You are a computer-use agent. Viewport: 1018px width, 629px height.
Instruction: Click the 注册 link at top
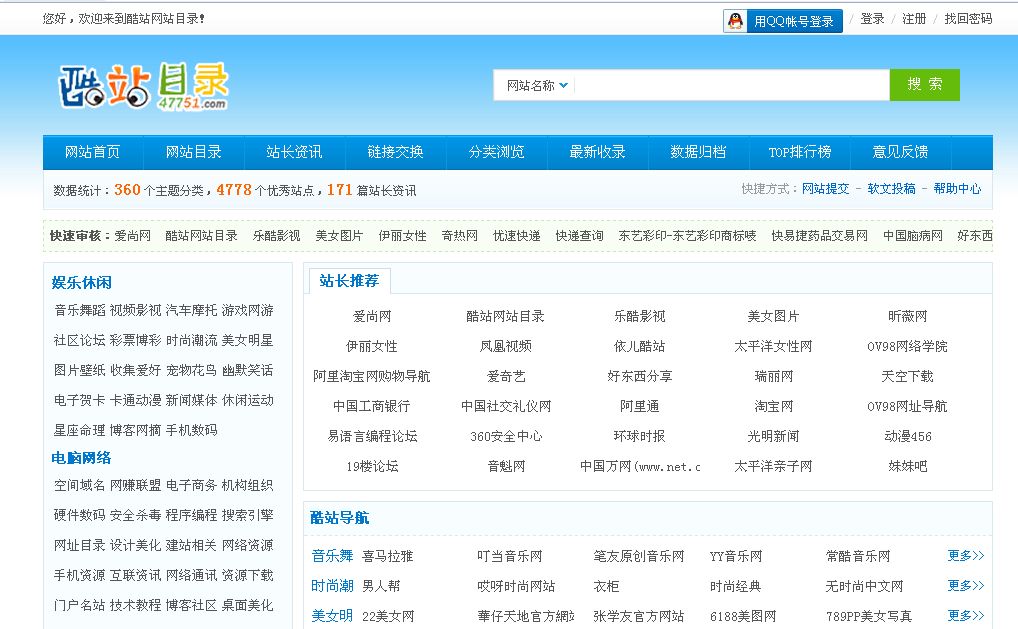coord(913,19)
